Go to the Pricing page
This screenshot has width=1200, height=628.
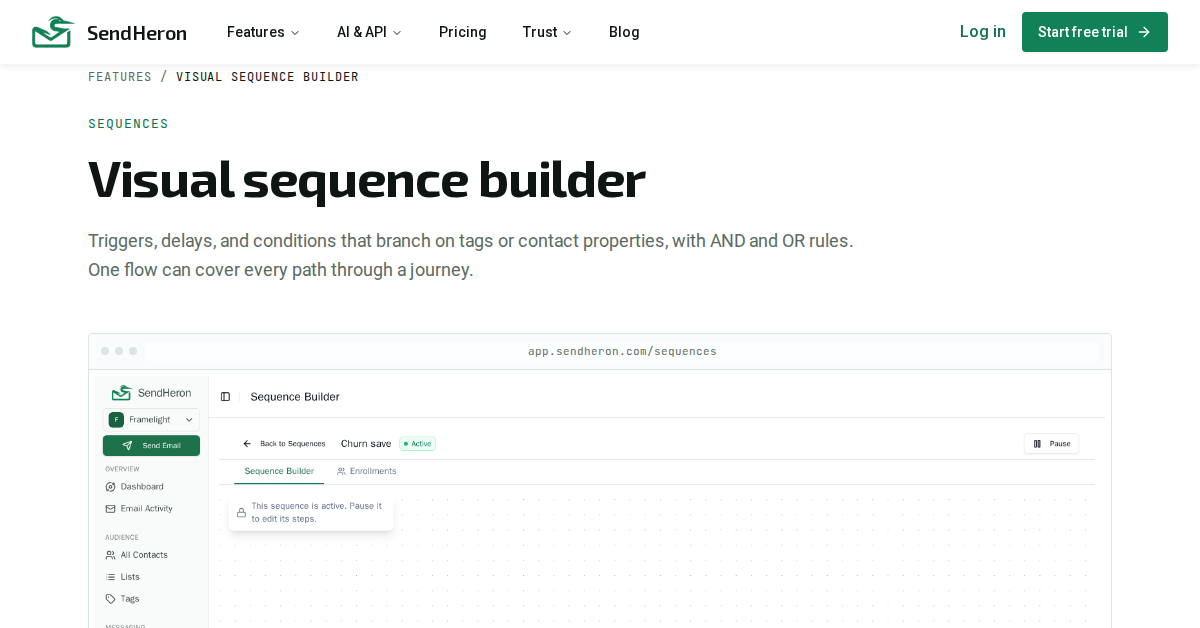(463, 32)
